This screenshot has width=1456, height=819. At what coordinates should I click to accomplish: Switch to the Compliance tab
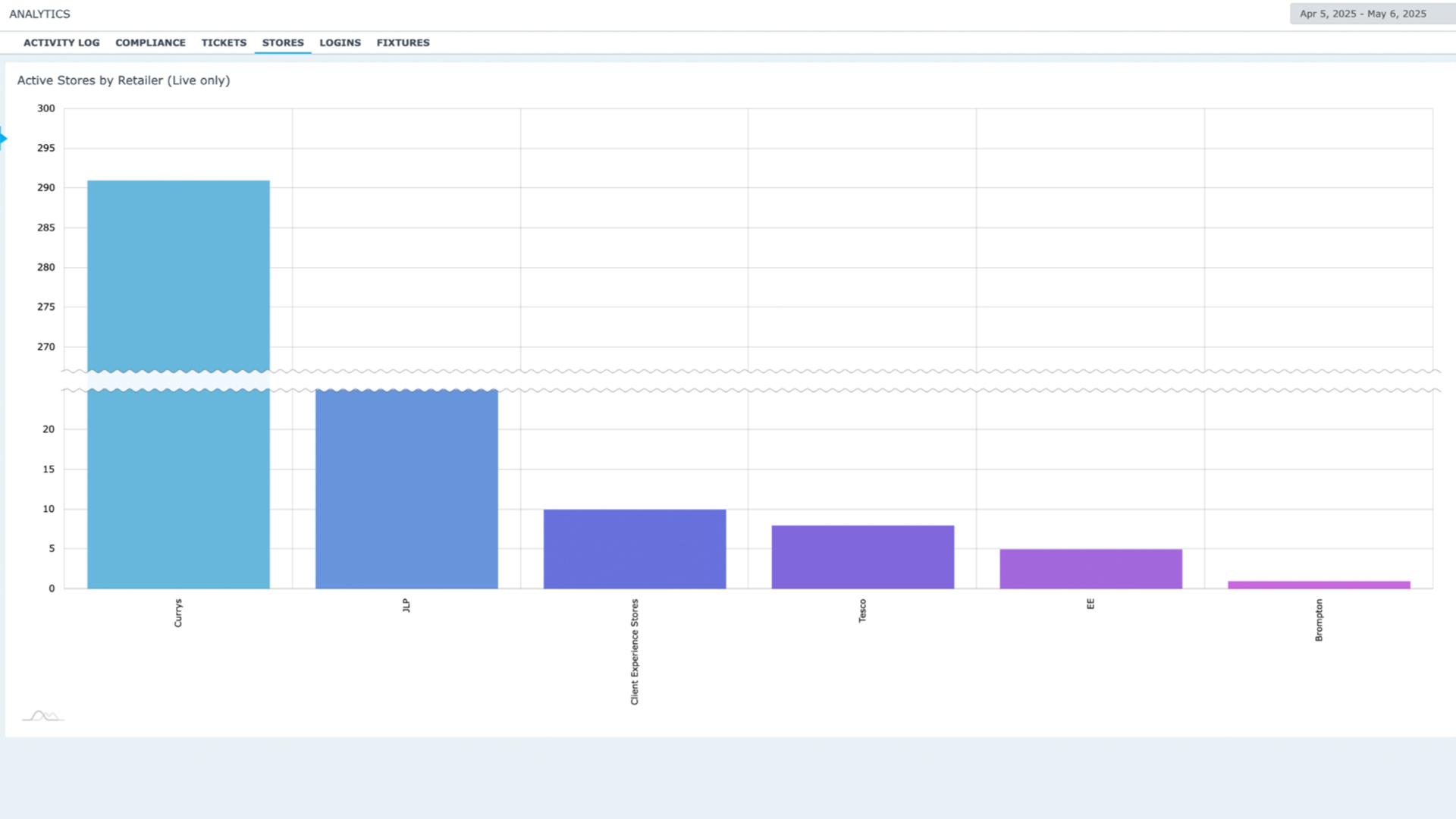pos(150,42)
